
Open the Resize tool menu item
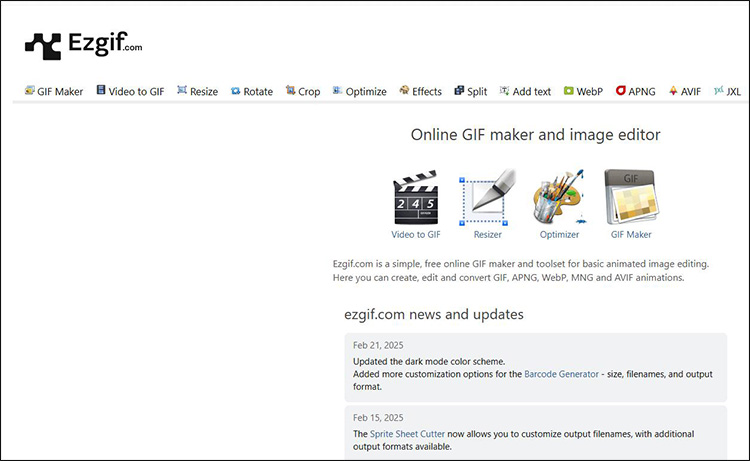click(x=197, y=91)
